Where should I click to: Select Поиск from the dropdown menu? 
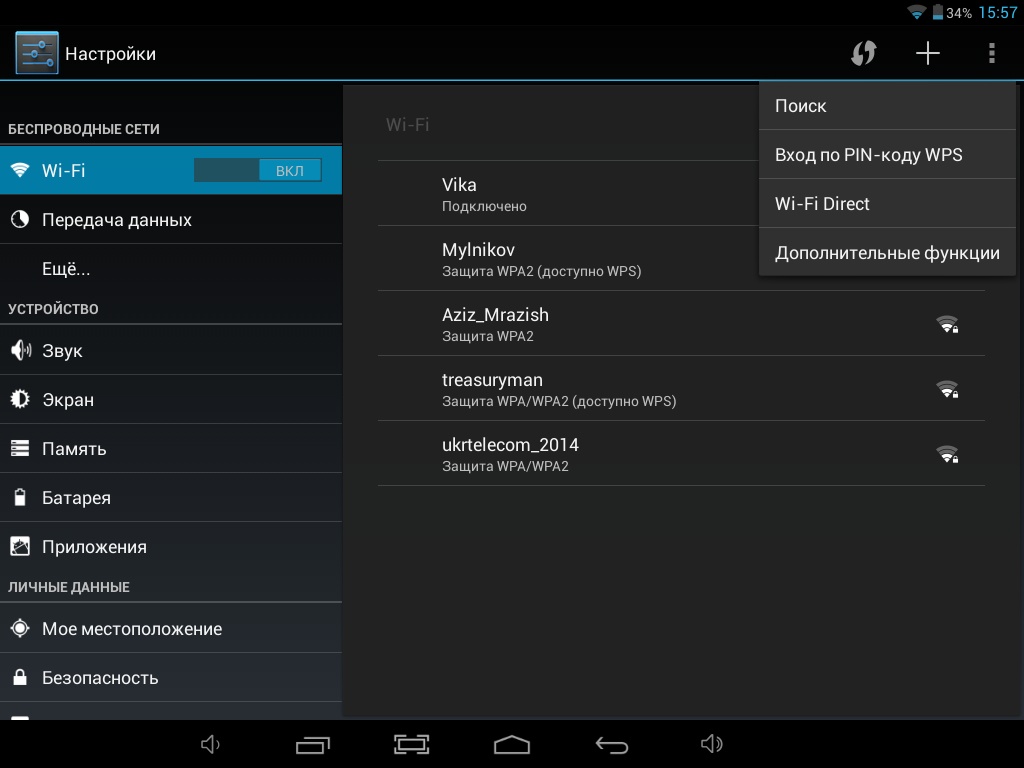(x=887, y=106)
